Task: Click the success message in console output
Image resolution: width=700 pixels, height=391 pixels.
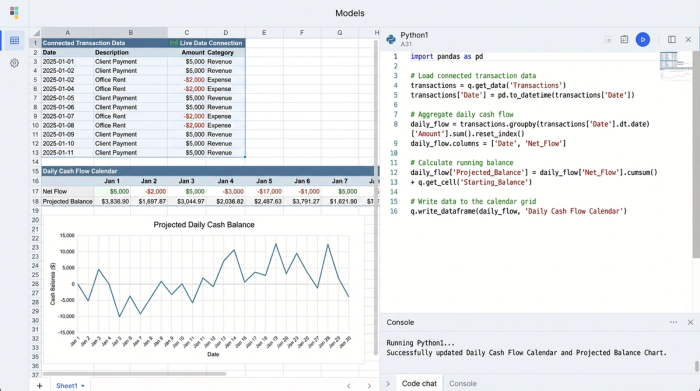Action: (x=526, y=353)
